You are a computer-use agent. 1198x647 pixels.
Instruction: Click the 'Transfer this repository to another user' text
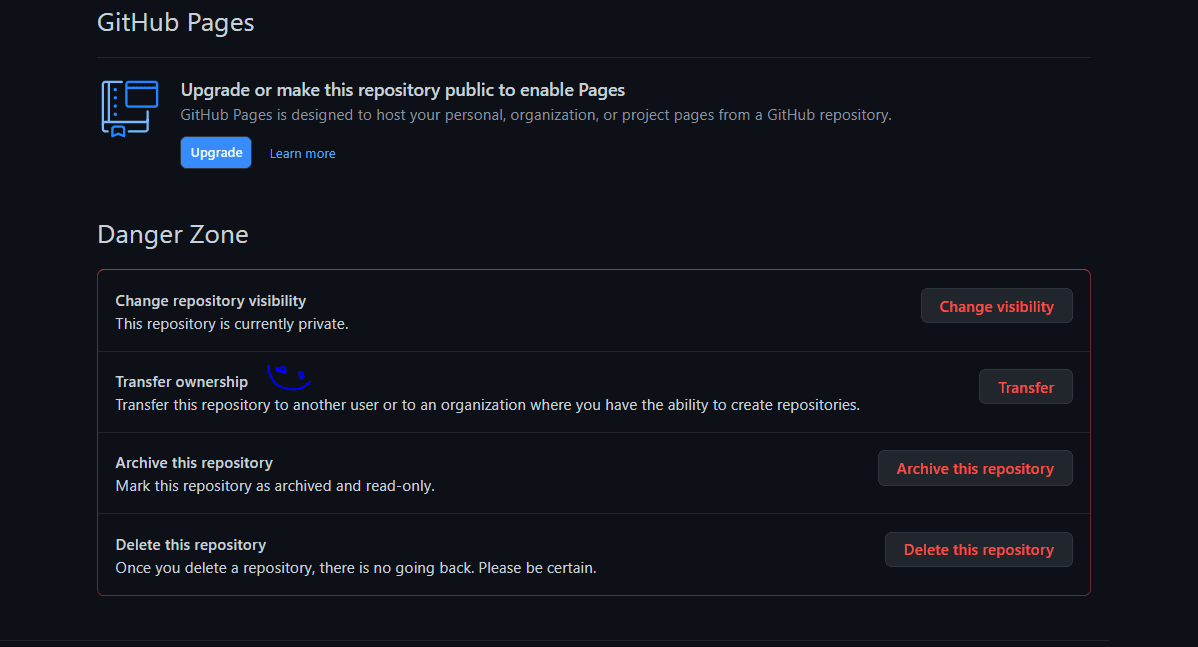click(487, 405)
